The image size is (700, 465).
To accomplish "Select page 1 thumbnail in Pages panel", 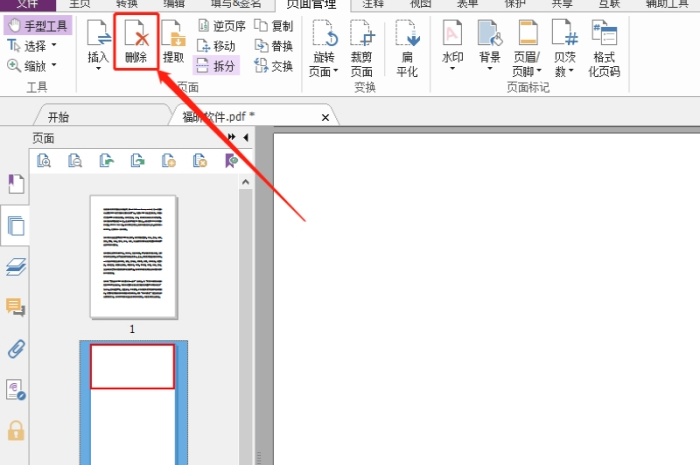I will point(133,257).
